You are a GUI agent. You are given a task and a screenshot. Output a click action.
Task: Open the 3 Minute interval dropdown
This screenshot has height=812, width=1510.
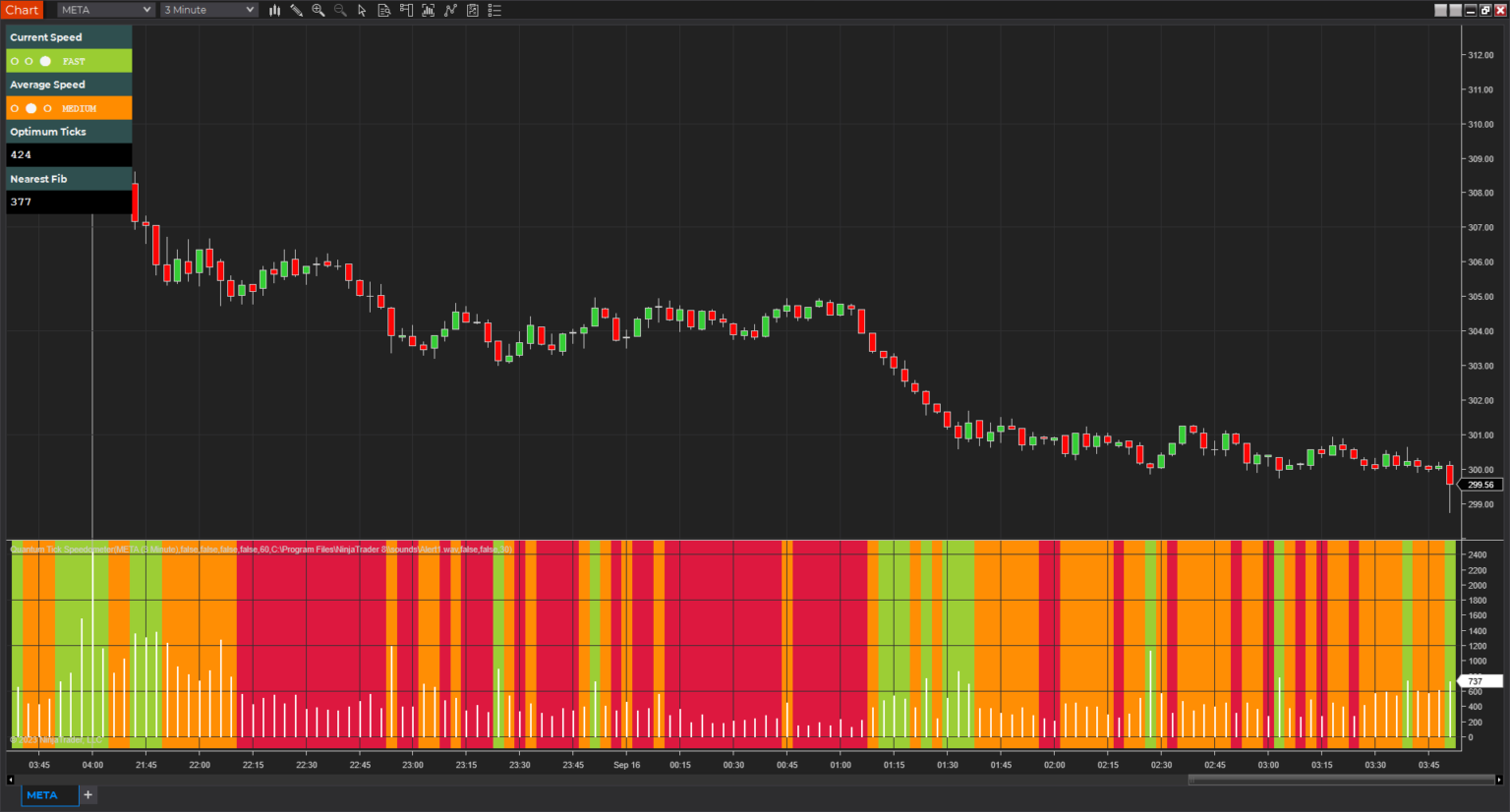point(207,10)
